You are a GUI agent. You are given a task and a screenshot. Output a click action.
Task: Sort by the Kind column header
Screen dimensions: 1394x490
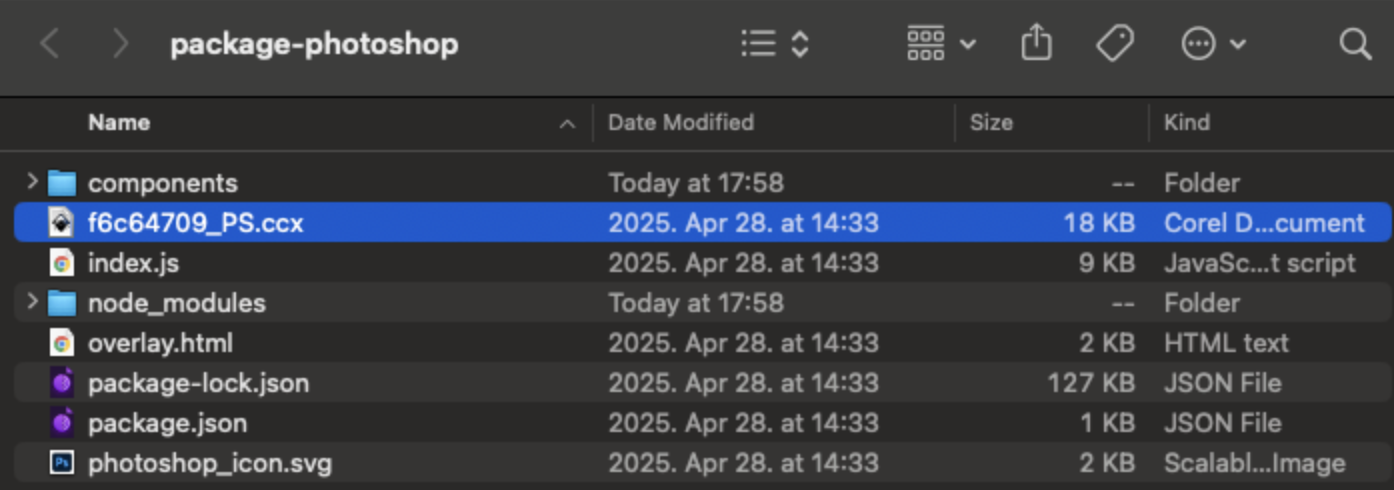[1187, 123]
